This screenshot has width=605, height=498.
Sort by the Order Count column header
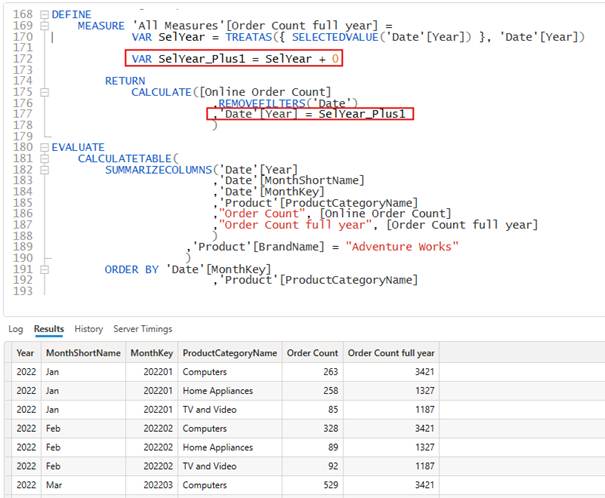pyautogui.click(x=313, y=353)
